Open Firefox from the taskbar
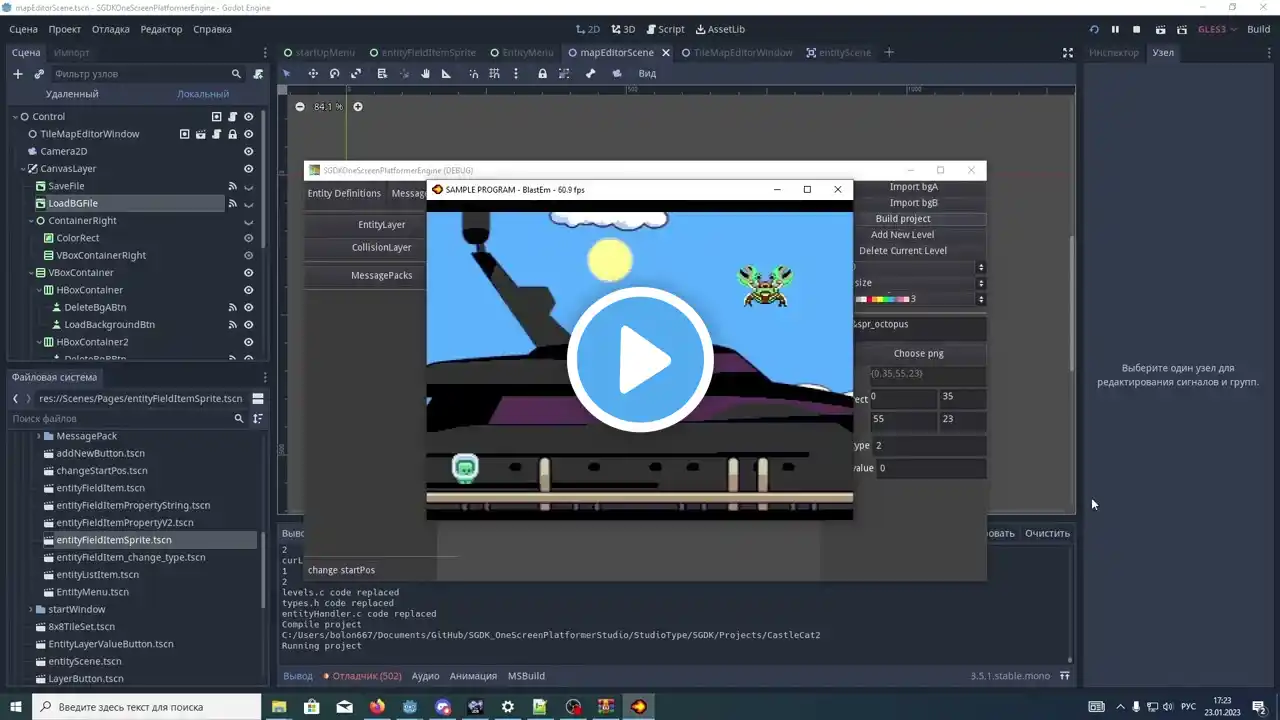This screenshot has height=720, width=1280. [377, 707]
